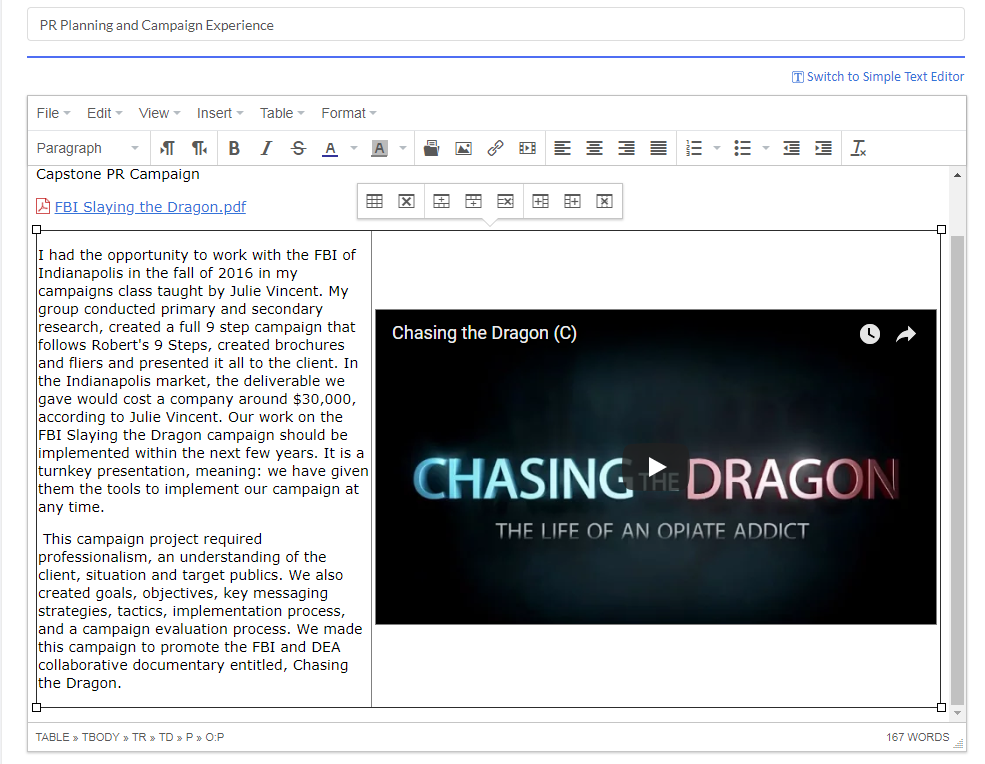985x764 pixels.
Task: Delete the current table column
Action: click(604, 201)
